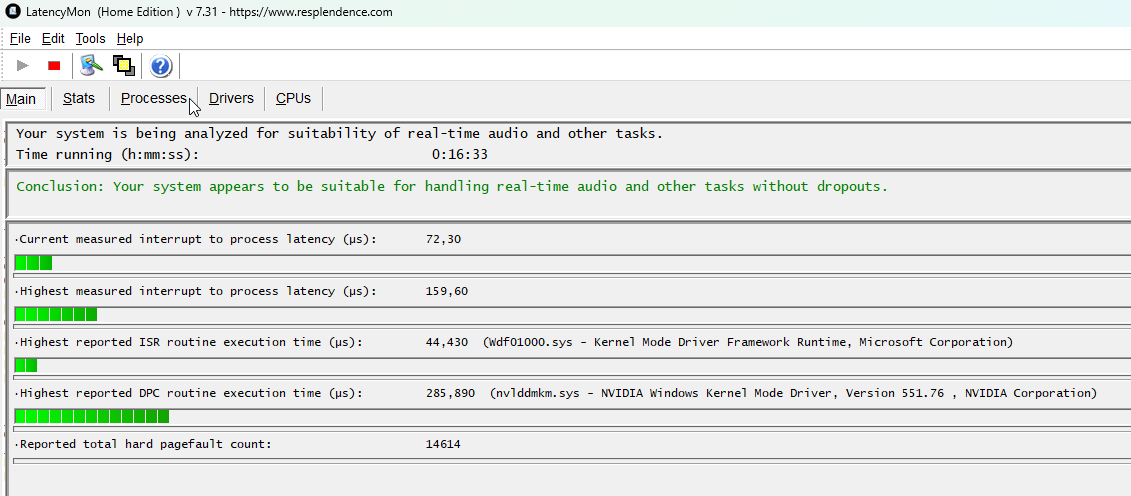
Task: View the CPUs tab
Action: pos(294,99)
